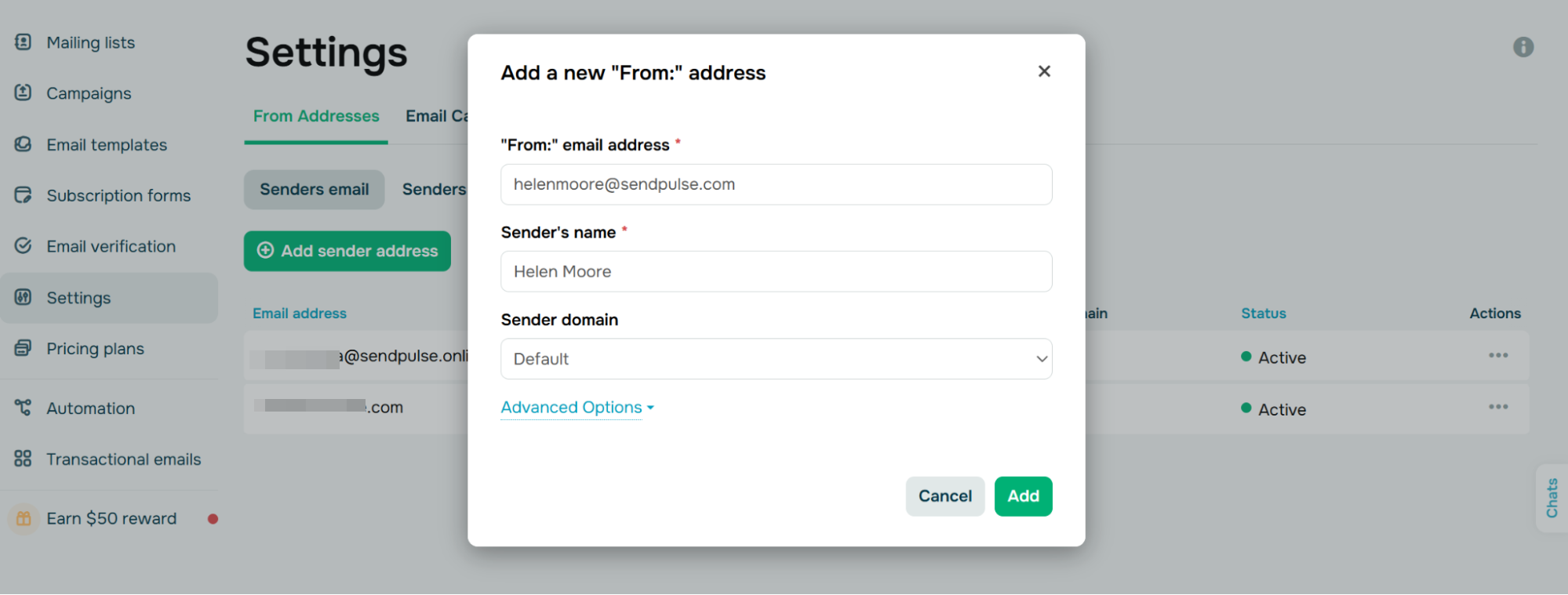Open Transactional emails
The image size is (1568, 595).
123,459
